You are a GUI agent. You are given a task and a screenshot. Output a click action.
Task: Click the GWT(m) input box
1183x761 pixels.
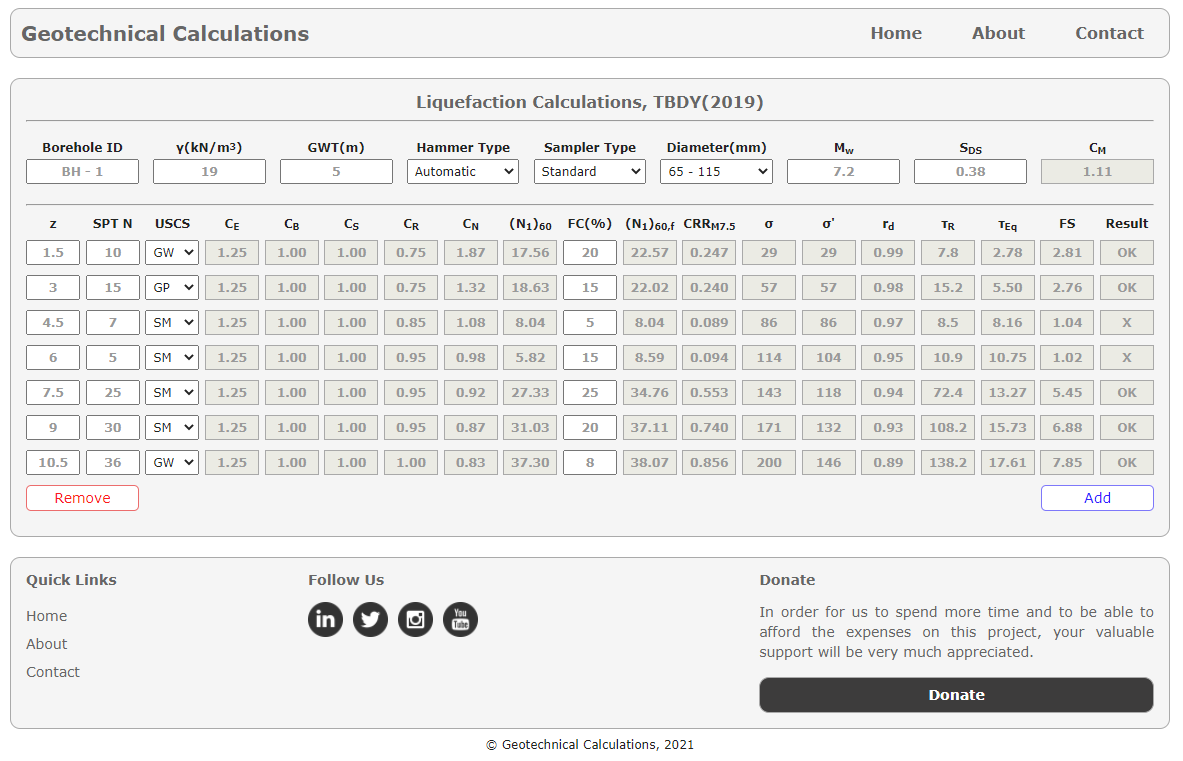336,171
